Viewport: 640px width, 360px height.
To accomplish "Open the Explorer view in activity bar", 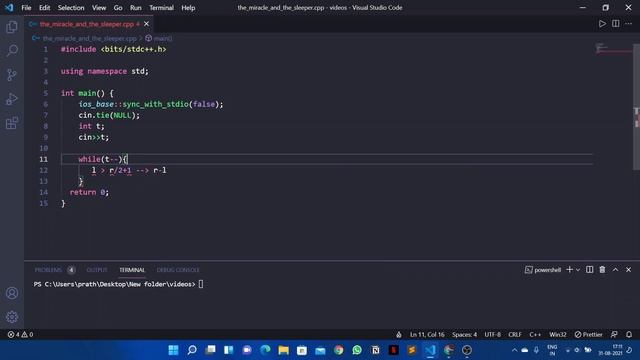I will pos(12,27).
